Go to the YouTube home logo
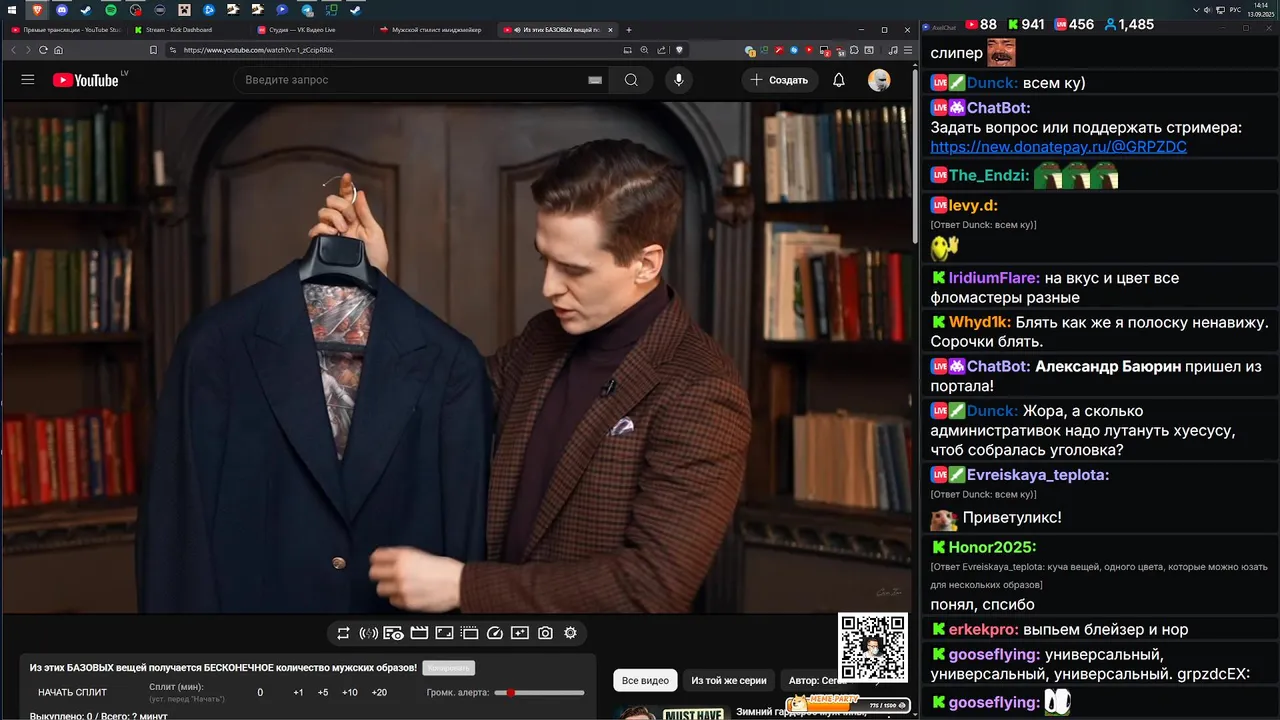This screenshot has height=720, width=1280. tap(86, 80)
